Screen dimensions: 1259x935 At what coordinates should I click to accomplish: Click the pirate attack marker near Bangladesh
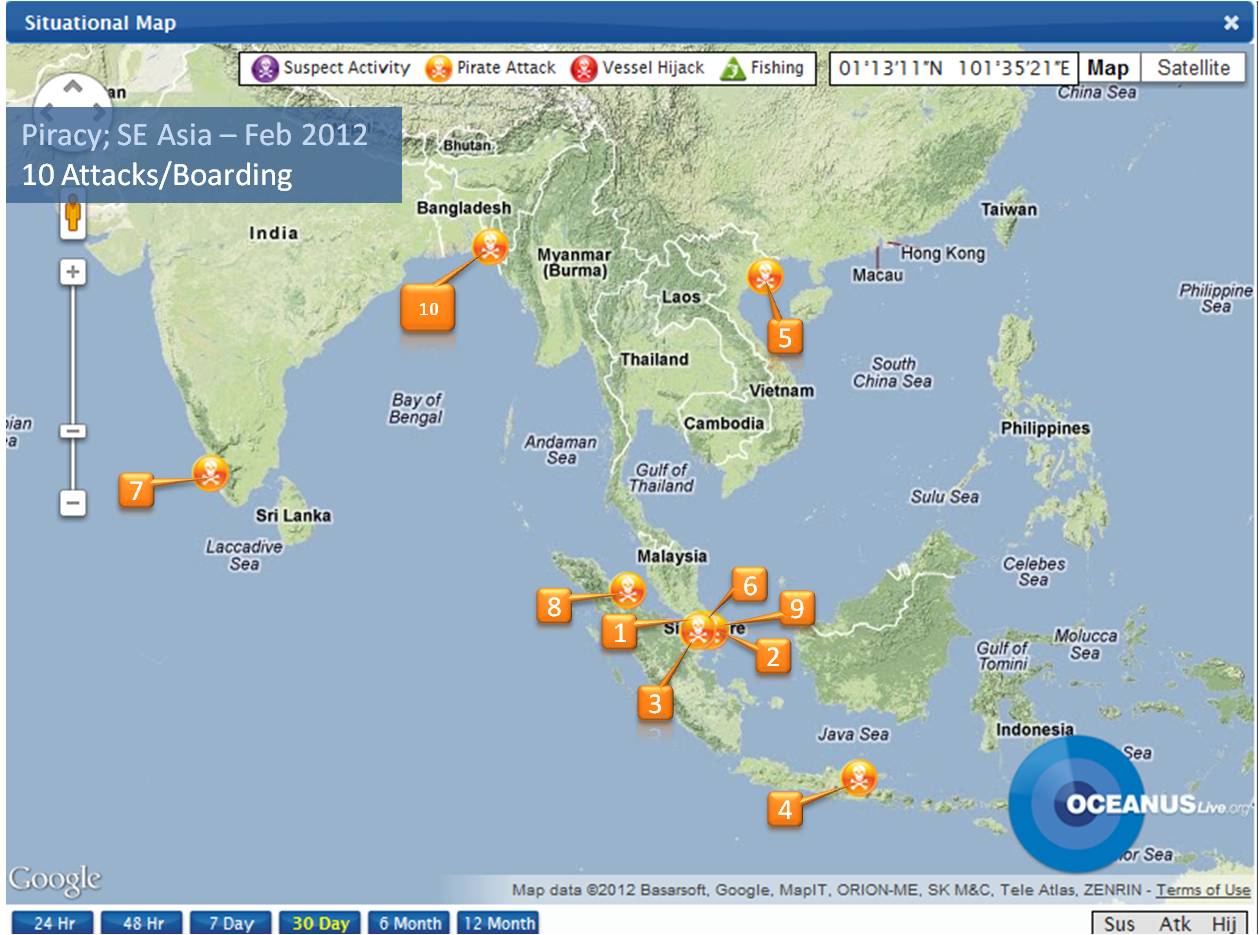pyautogui.click(x=490, y=245)
